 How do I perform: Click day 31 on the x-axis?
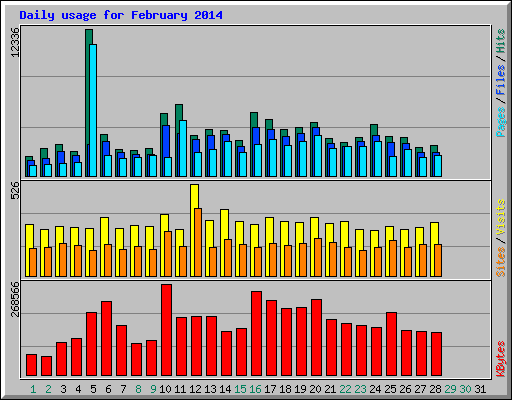pyautogui.click(x=480, y=389)
